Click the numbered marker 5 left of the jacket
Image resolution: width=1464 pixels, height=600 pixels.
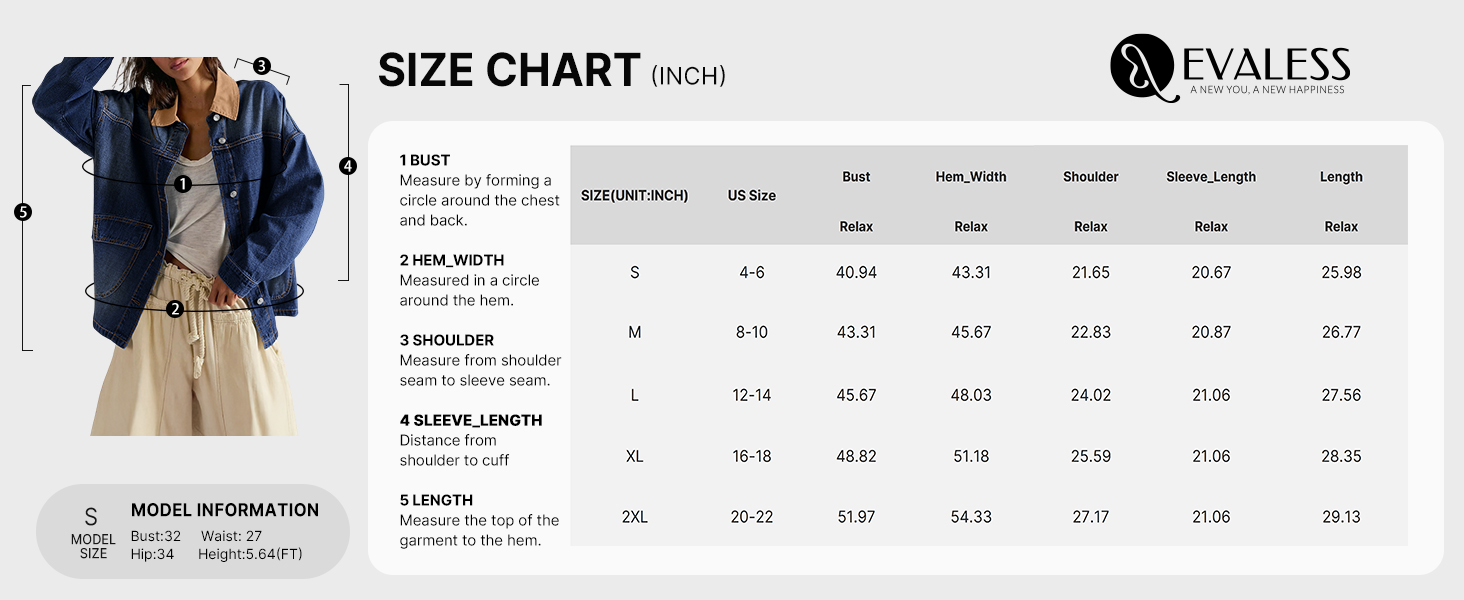24,212
